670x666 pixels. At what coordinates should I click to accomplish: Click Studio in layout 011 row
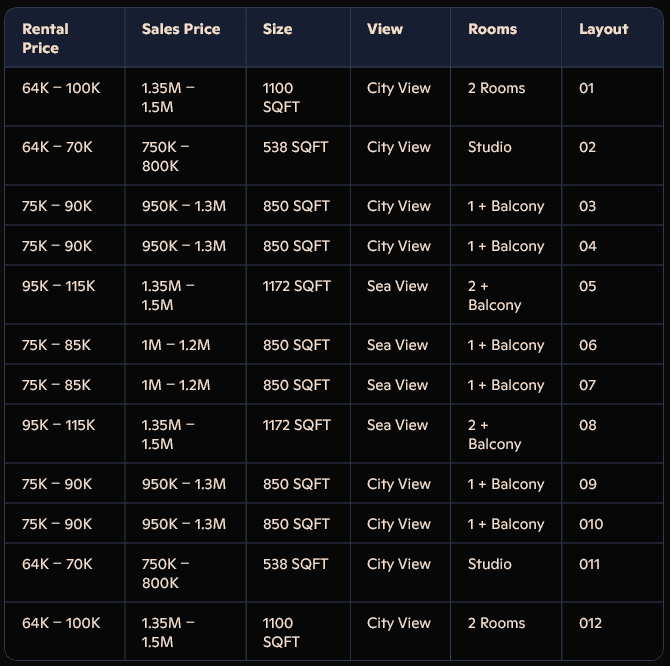point(489,564)
